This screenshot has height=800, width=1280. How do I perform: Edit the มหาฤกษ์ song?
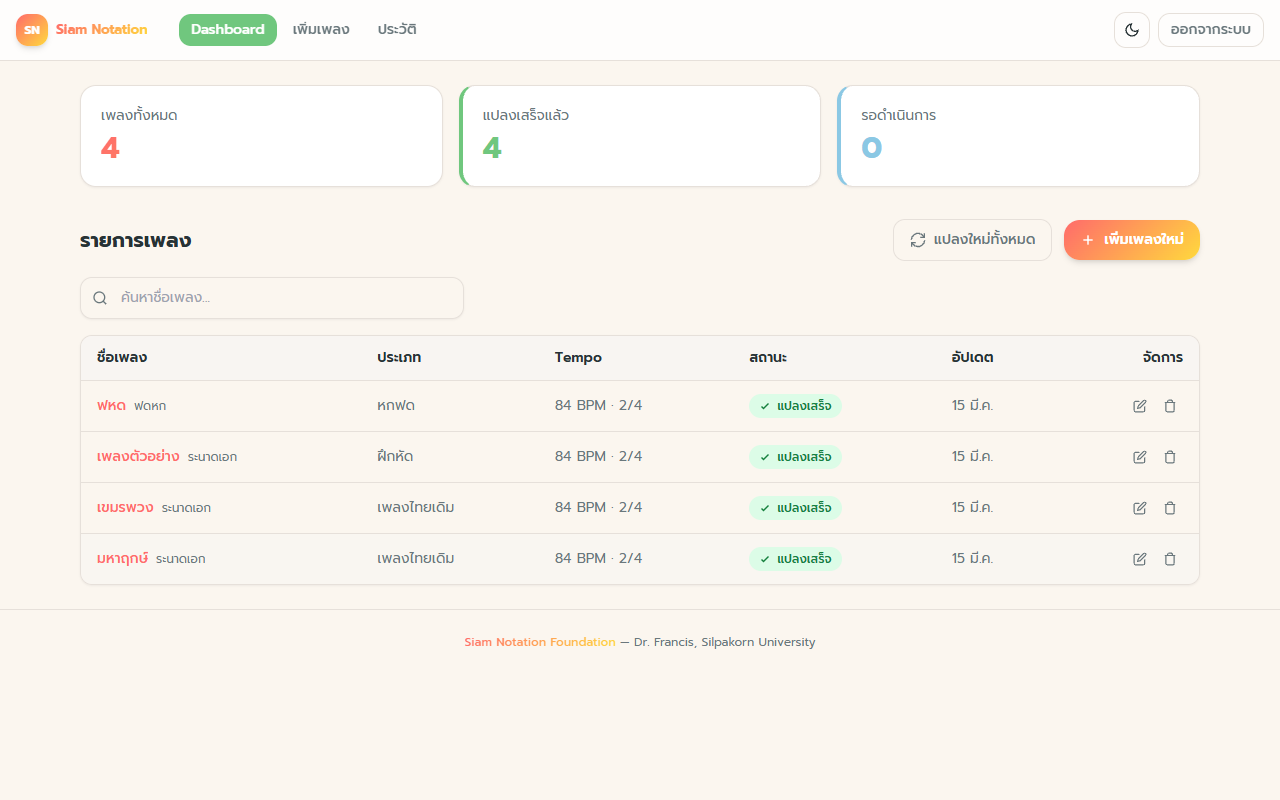point(1140,559)
